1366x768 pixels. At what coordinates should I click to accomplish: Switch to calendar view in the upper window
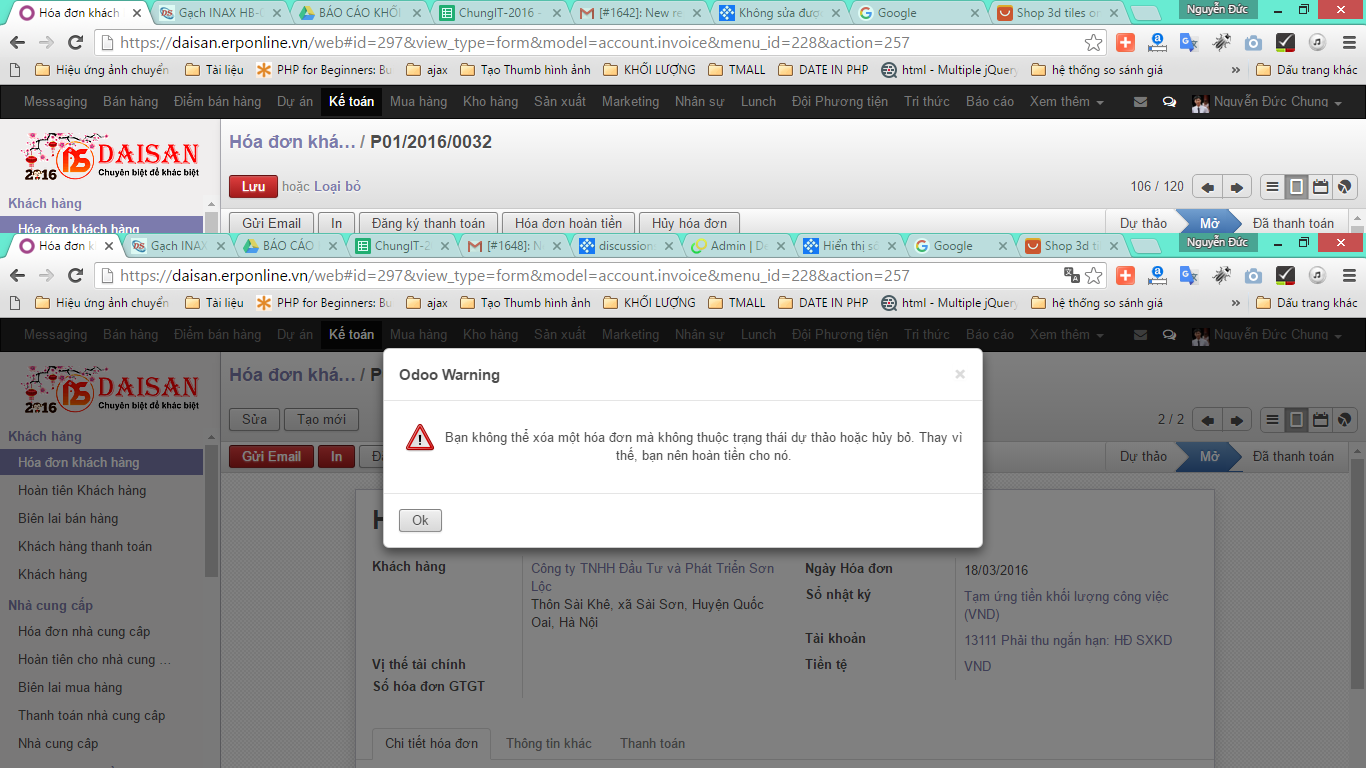(x=1320, y=187)
